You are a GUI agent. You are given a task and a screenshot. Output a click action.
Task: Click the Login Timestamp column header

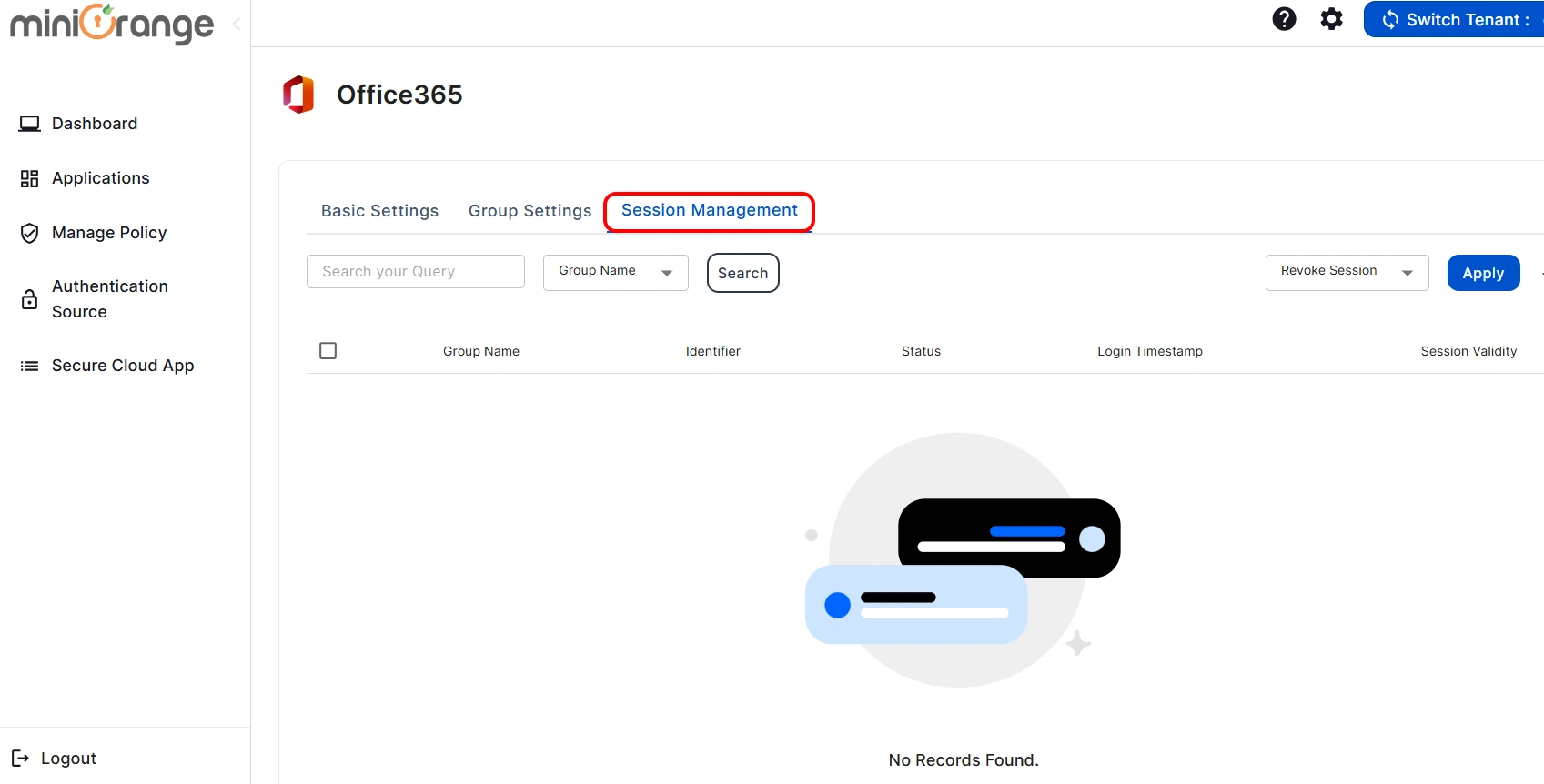[1150, 351]
